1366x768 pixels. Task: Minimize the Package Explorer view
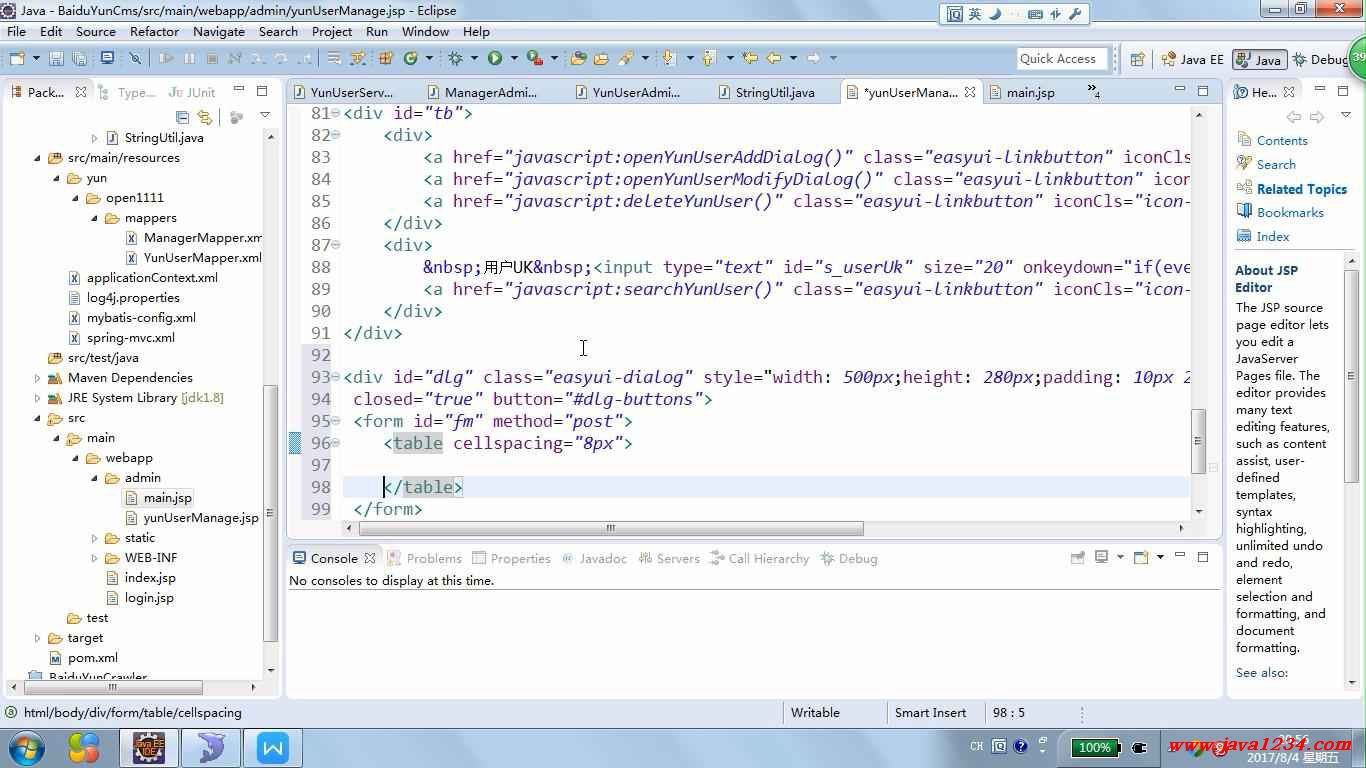point(237,91)
